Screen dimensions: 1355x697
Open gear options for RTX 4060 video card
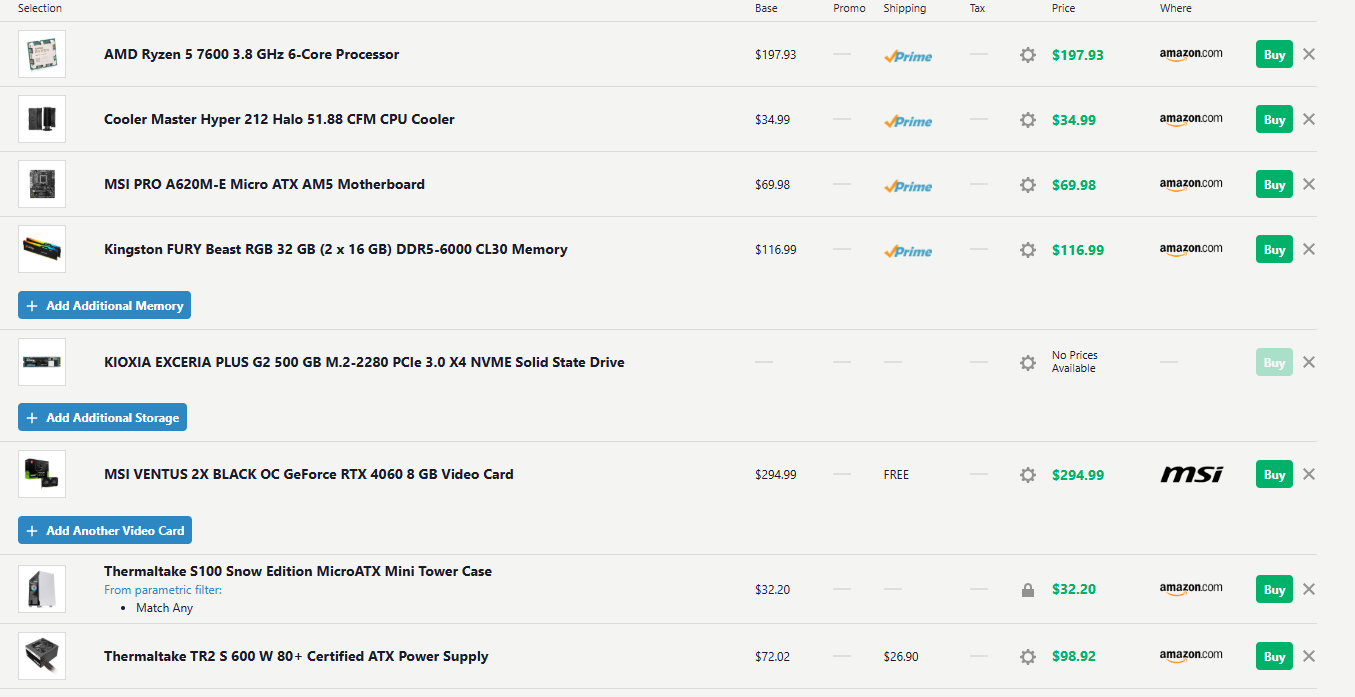(x=1027, y=475)
